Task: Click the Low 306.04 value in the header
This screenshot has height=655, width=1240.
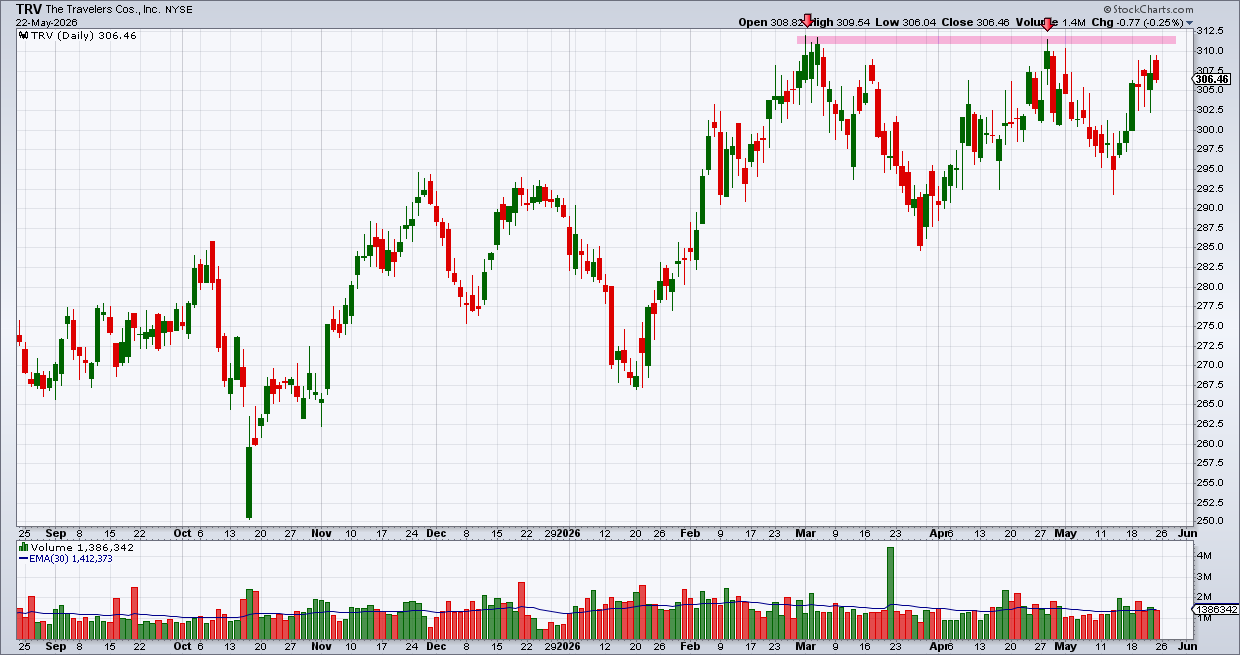Action: coord(908,22)
